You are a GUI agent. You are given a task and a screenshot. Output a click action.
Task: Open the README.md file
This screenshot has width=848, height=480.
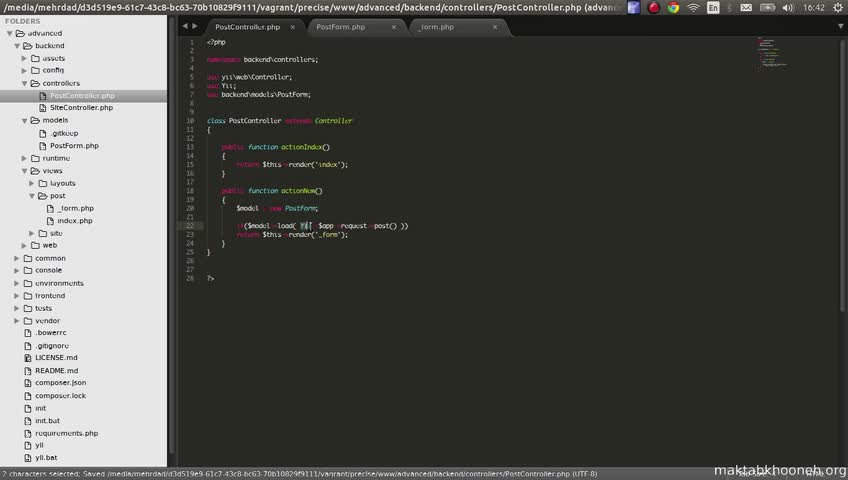(x=57, y=370)
